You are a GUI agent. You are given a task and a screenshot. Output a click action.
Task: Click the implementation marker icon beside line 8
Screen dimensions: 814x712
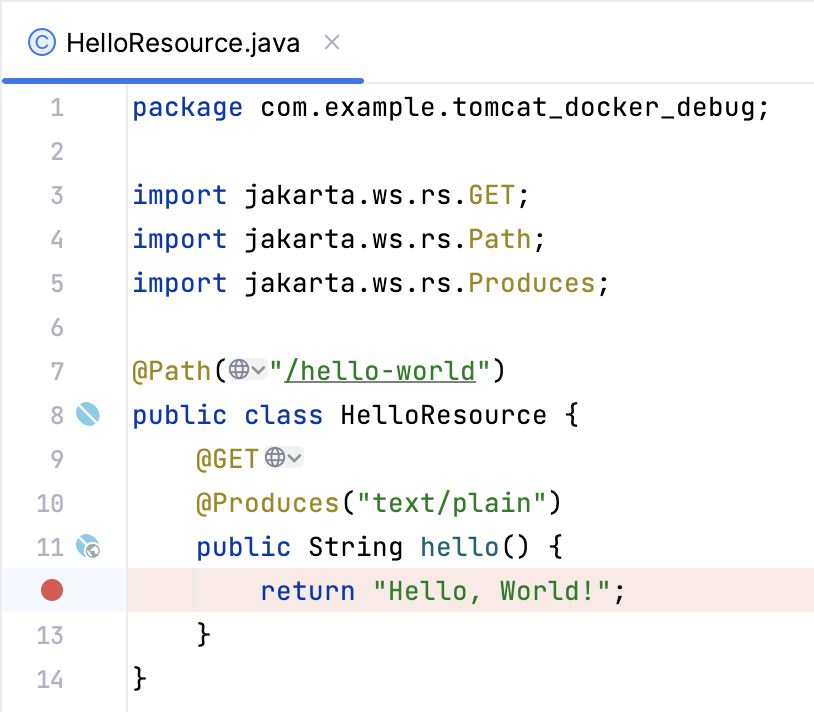tap(89, 415)
